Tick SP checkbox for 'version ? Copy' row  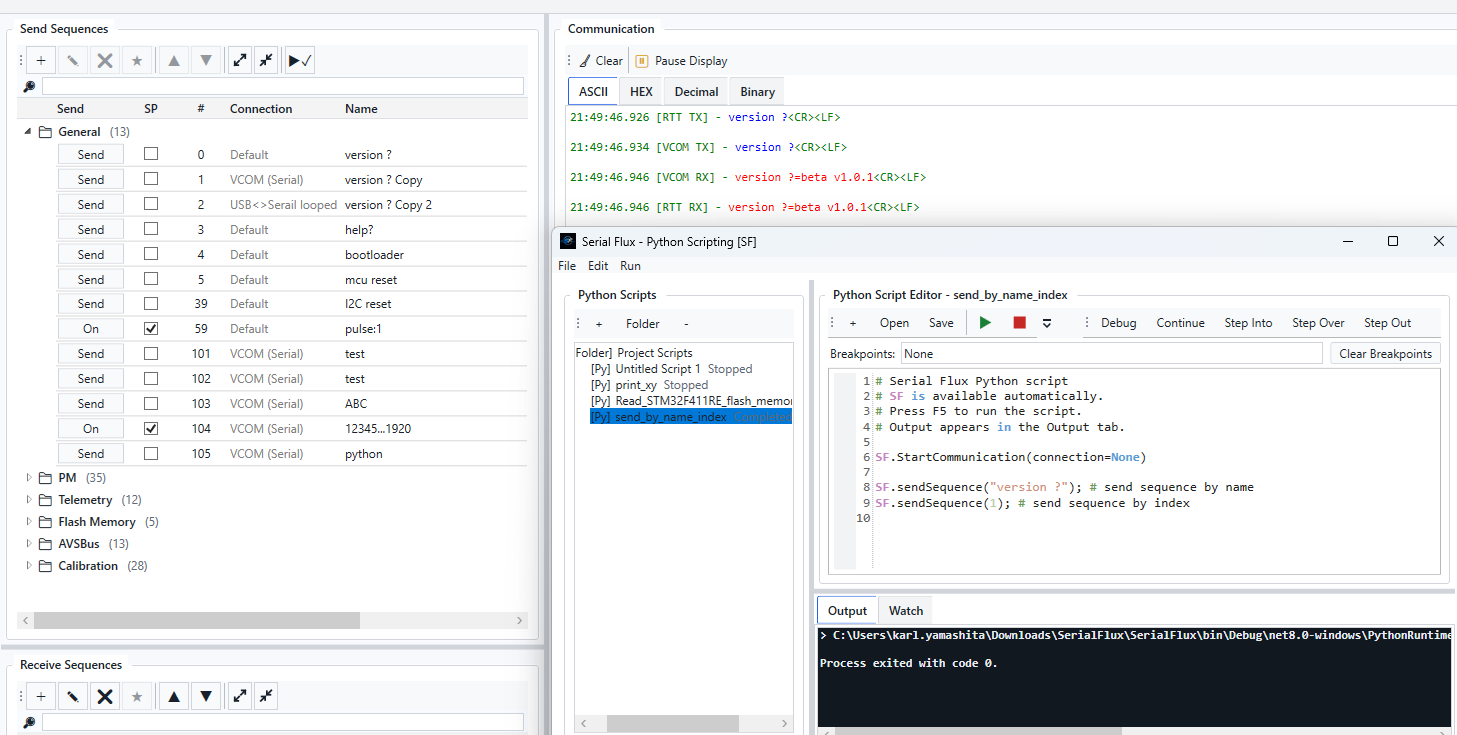coord(151,179)
